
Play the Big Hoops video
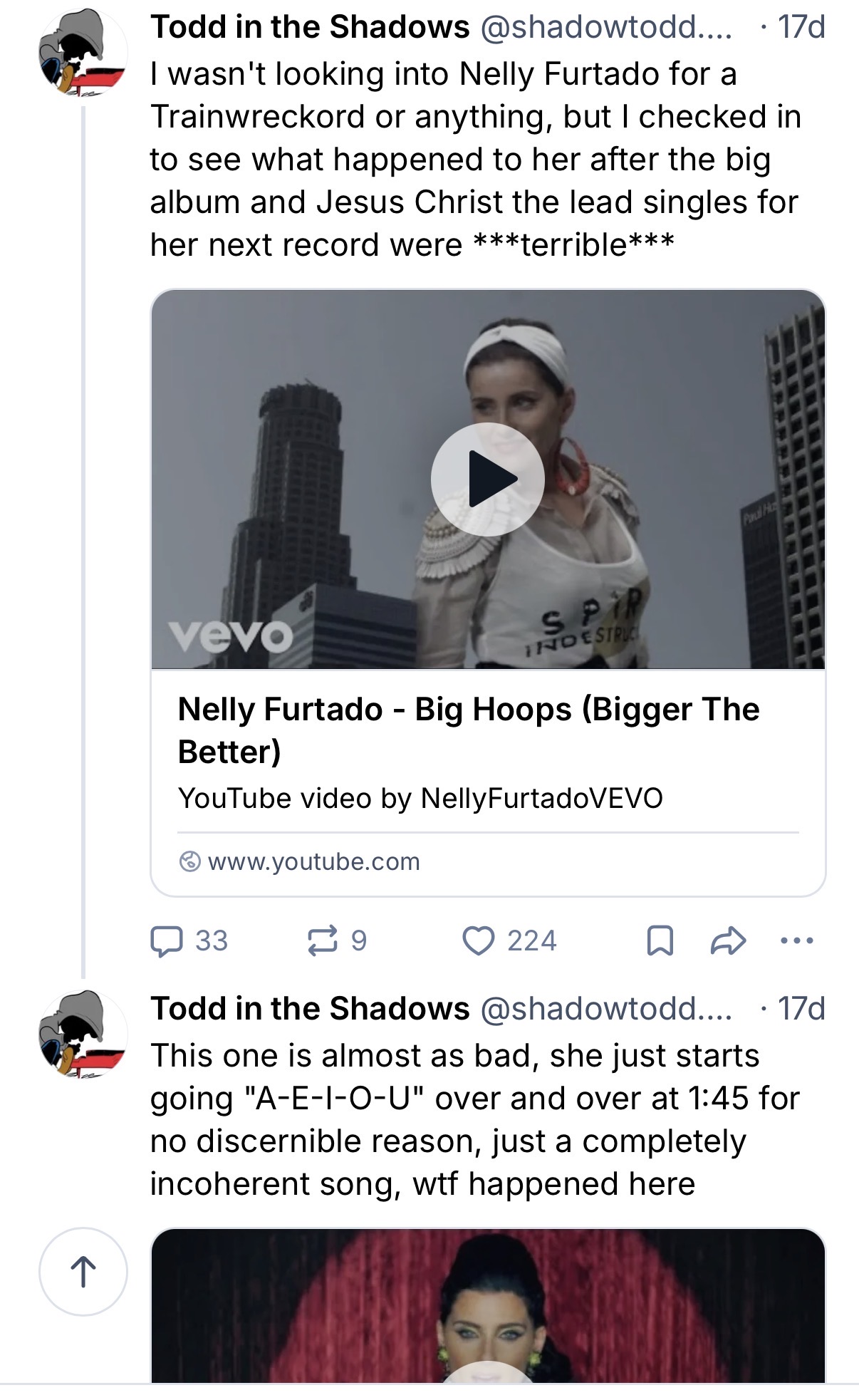[x=488, y=479]
